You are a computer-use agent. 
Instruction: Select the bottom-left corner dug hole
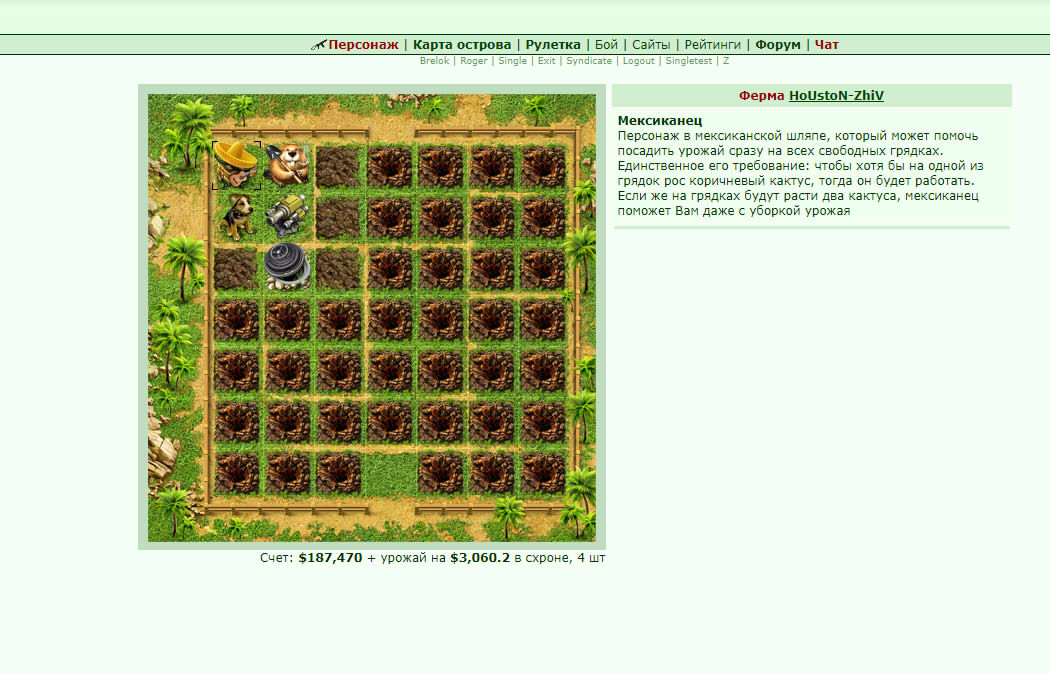[x=236, y=473]
